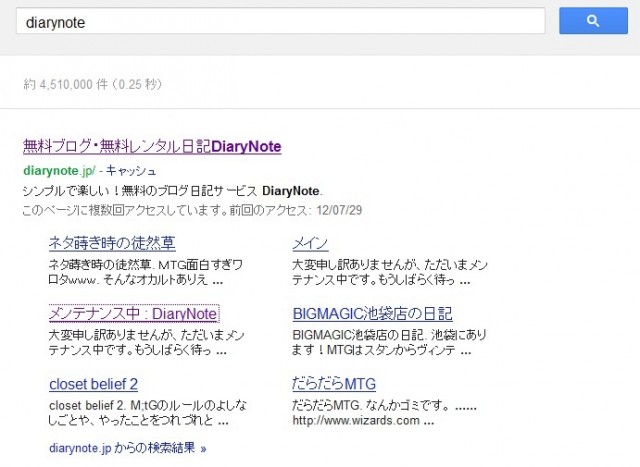
Task: Open the メンテナンス中 : DiaryNote sitelink
Action: [x=133, y=314]
